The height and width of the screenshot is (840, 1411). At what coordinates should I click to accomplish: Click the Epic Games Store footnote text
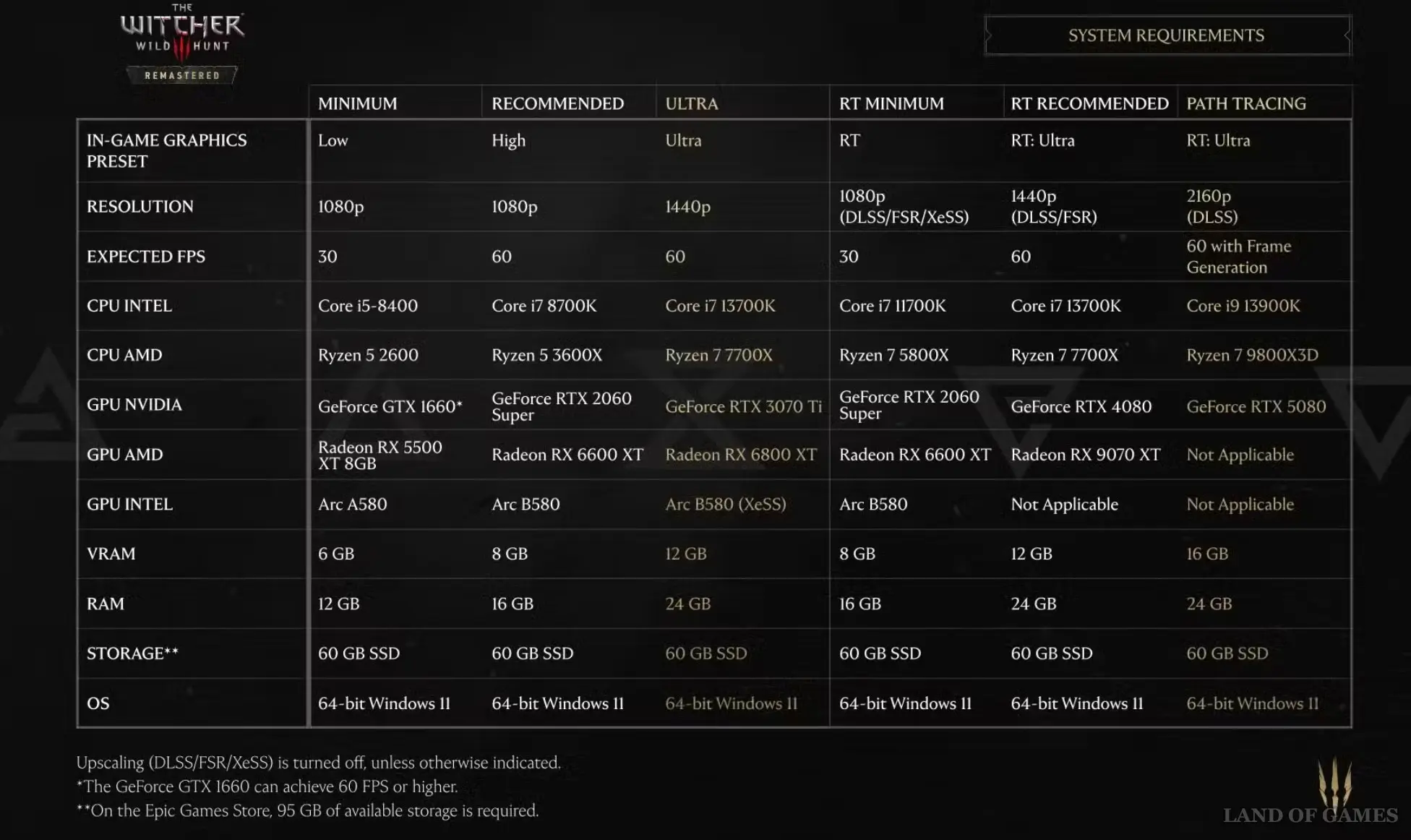pos(307,811)
